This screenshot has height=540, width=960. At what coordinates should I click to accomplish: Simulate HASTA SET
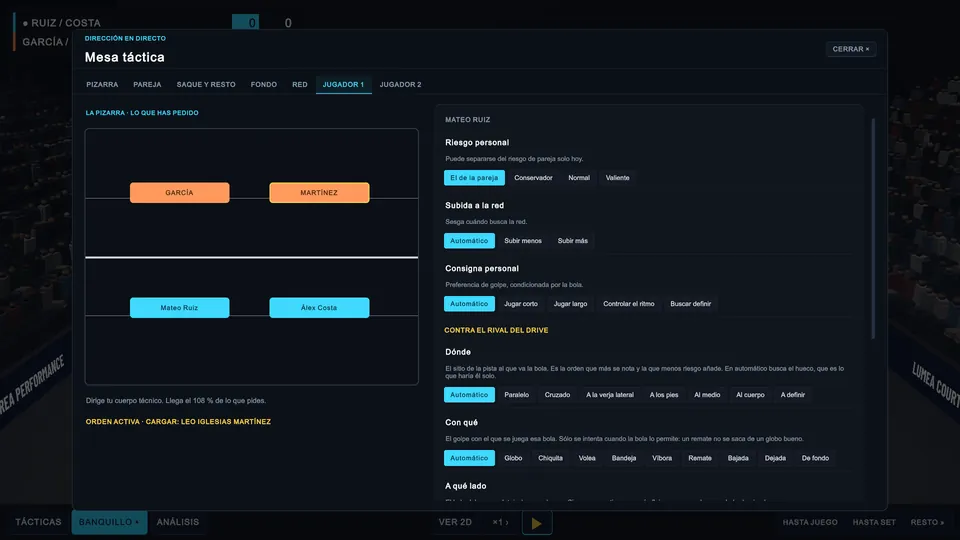pyautogui.click(x=874, y=522)
